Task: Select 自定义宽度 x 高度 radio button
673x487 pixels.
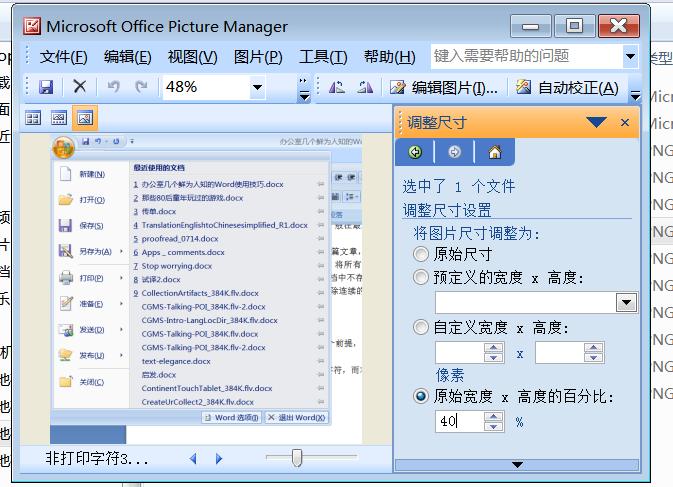Action: pyautogui.click(x=421, y=327)
